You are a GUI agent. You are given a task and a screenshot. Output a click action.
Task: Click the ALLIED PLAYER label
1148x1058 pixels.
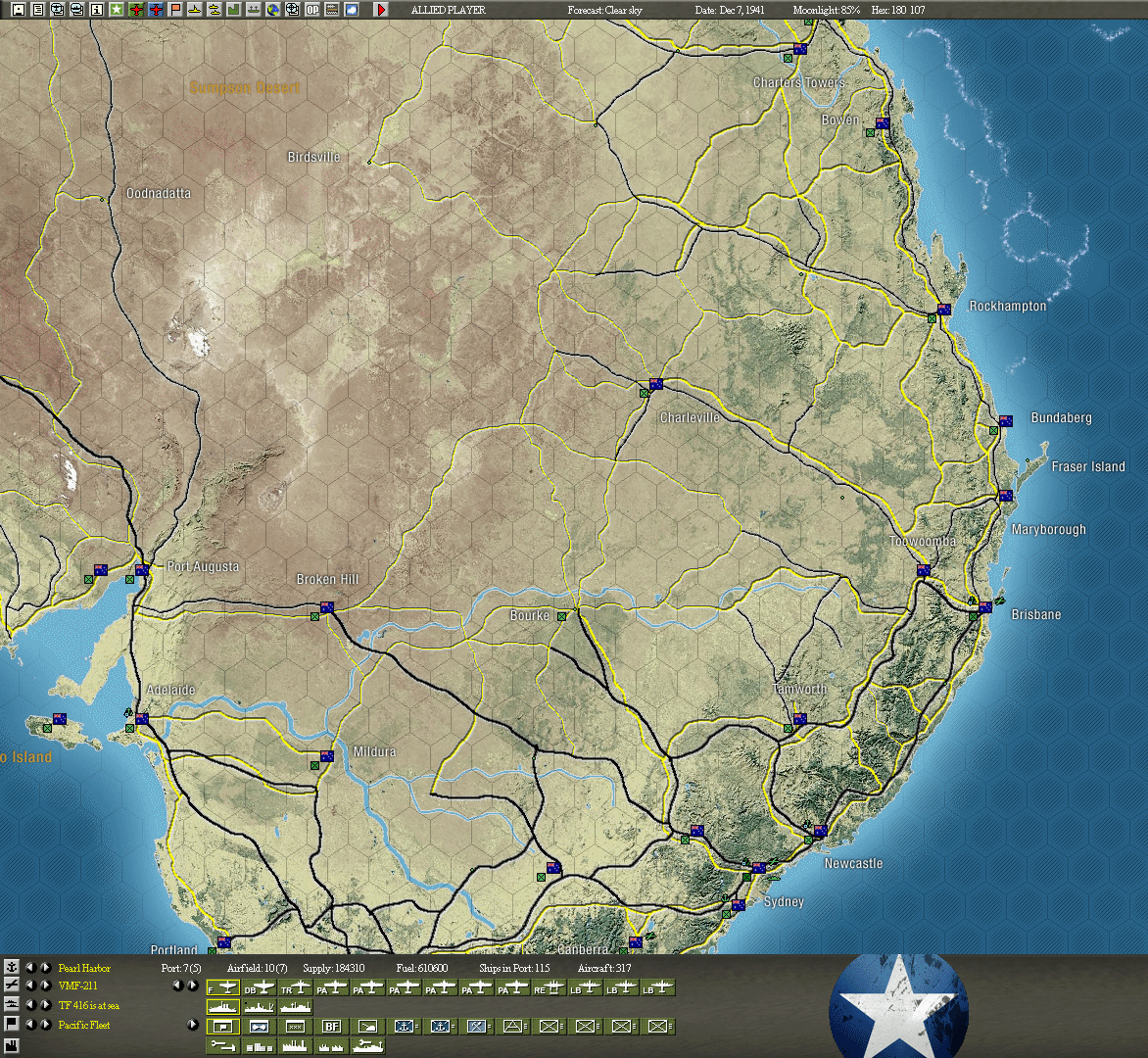click(x=448, y=10)
